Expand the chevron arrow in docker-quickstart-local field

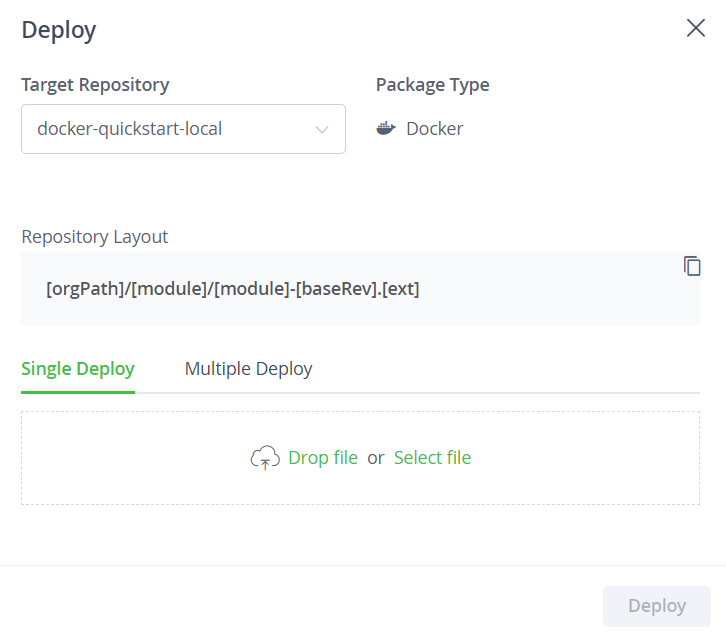coord(322,130)
